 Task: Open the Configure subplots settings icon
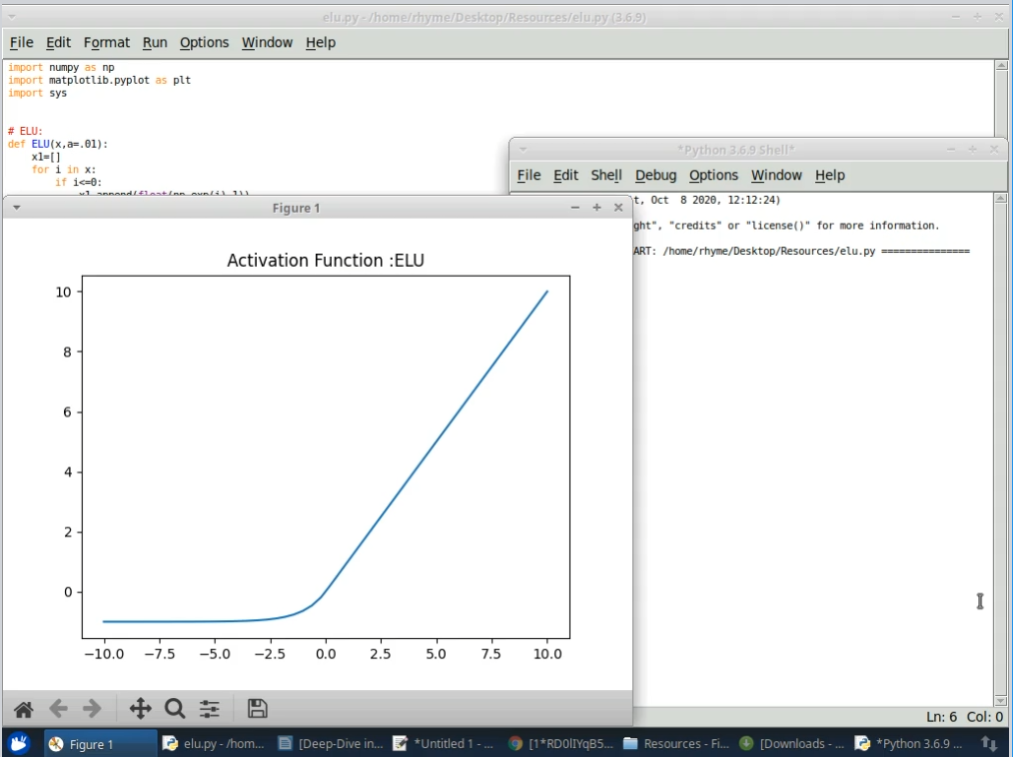(x=209, y=708)
